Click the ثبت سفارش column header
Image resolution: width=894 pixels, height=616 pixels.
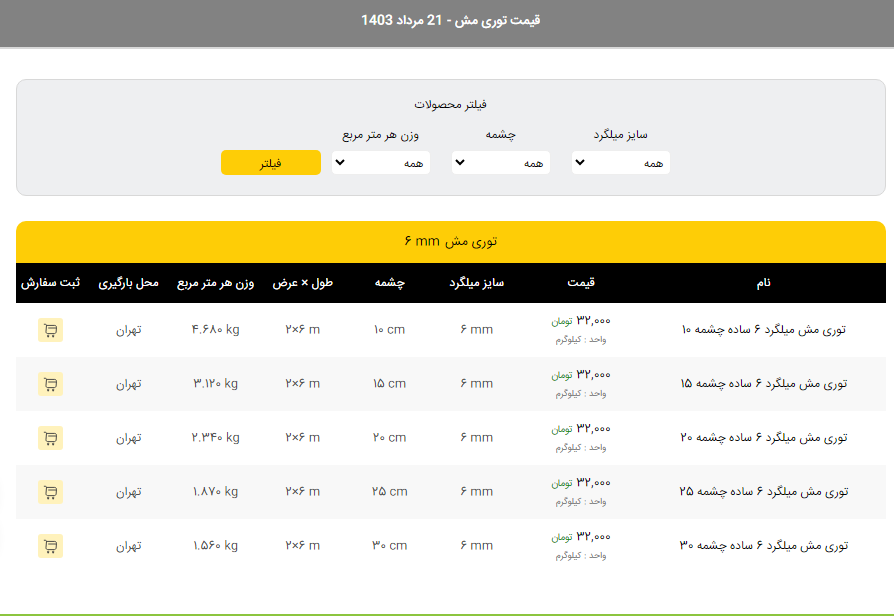pyautogui.click(x=50, y=283)
